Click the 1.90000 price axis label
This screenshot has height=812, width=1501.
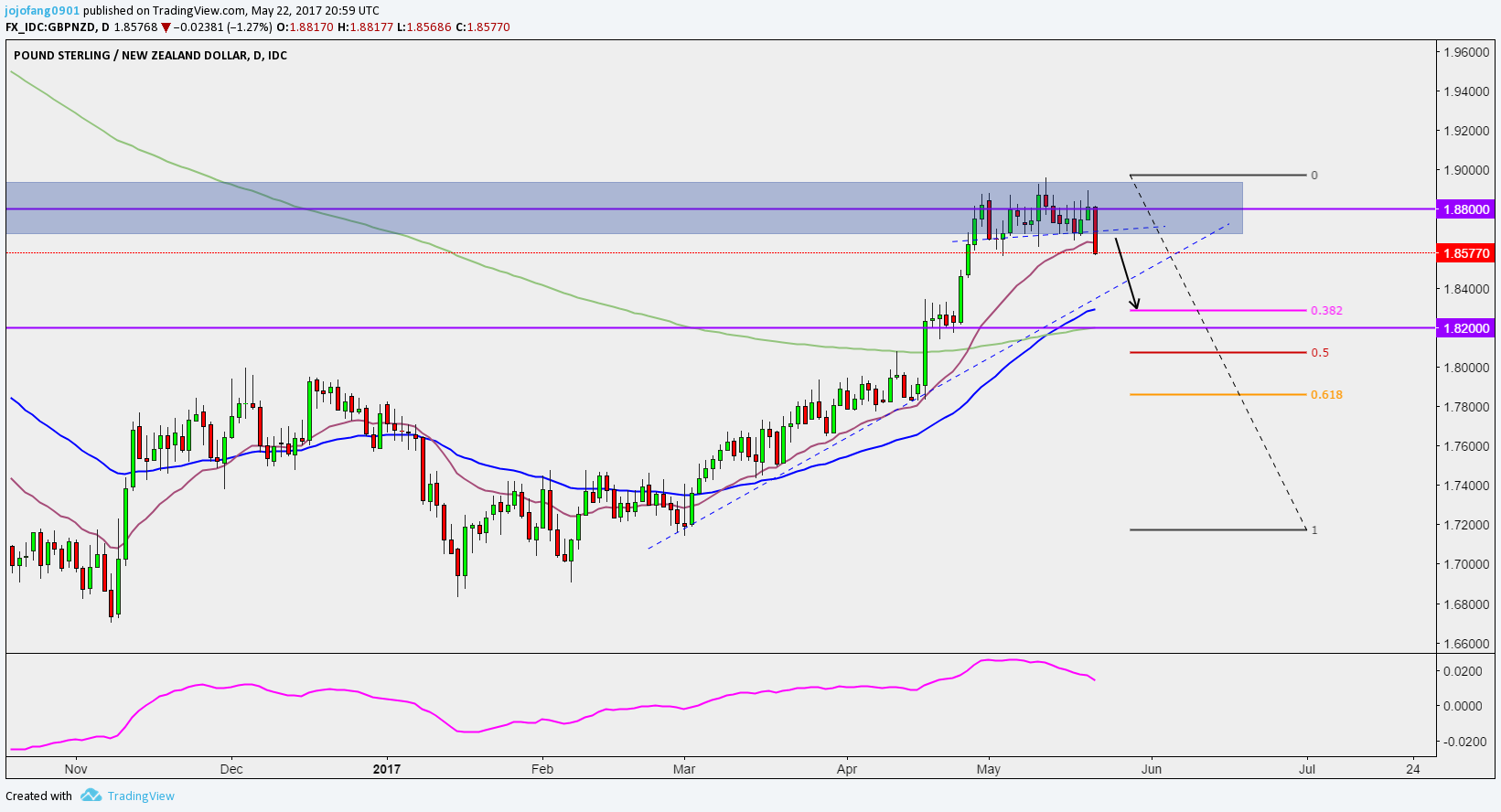click(x=1466, y=170)
